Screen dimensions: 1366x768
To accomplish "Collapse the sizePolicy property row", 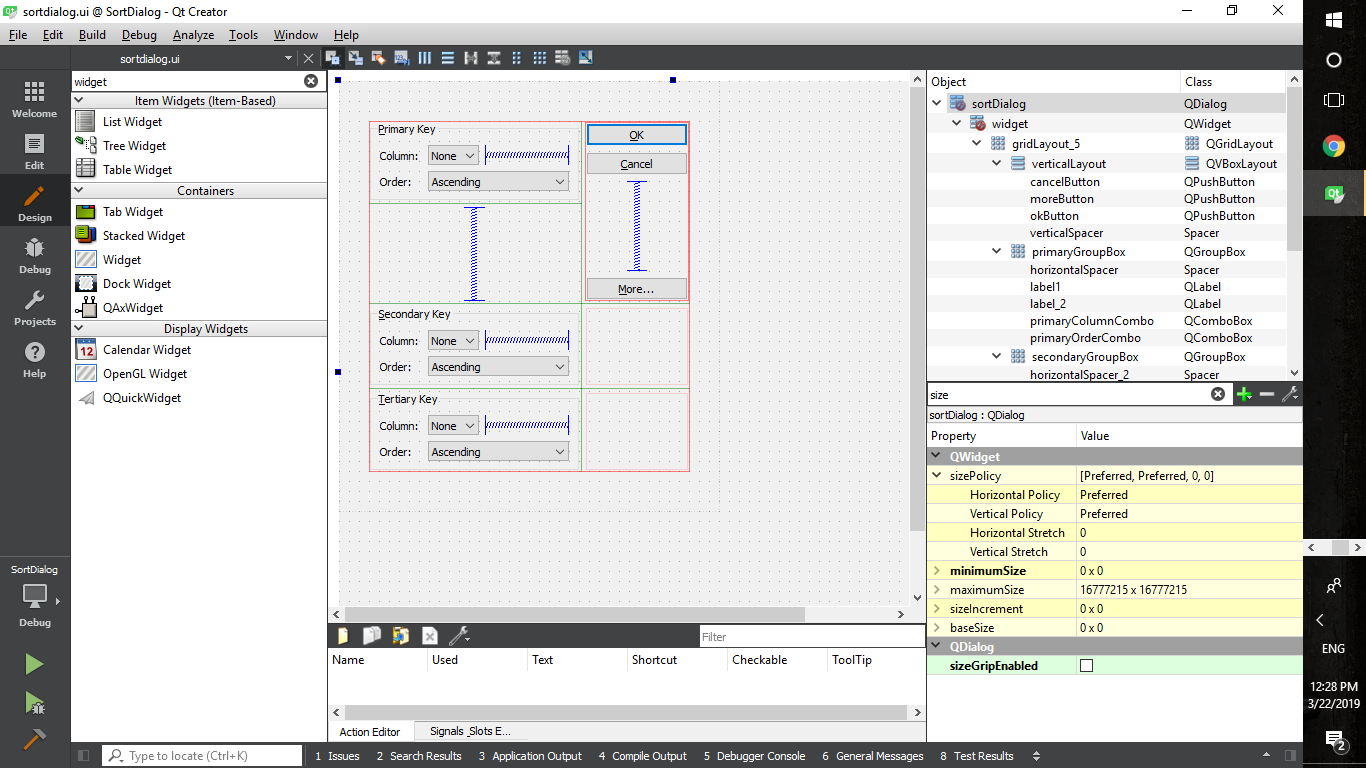I will 937,476.
